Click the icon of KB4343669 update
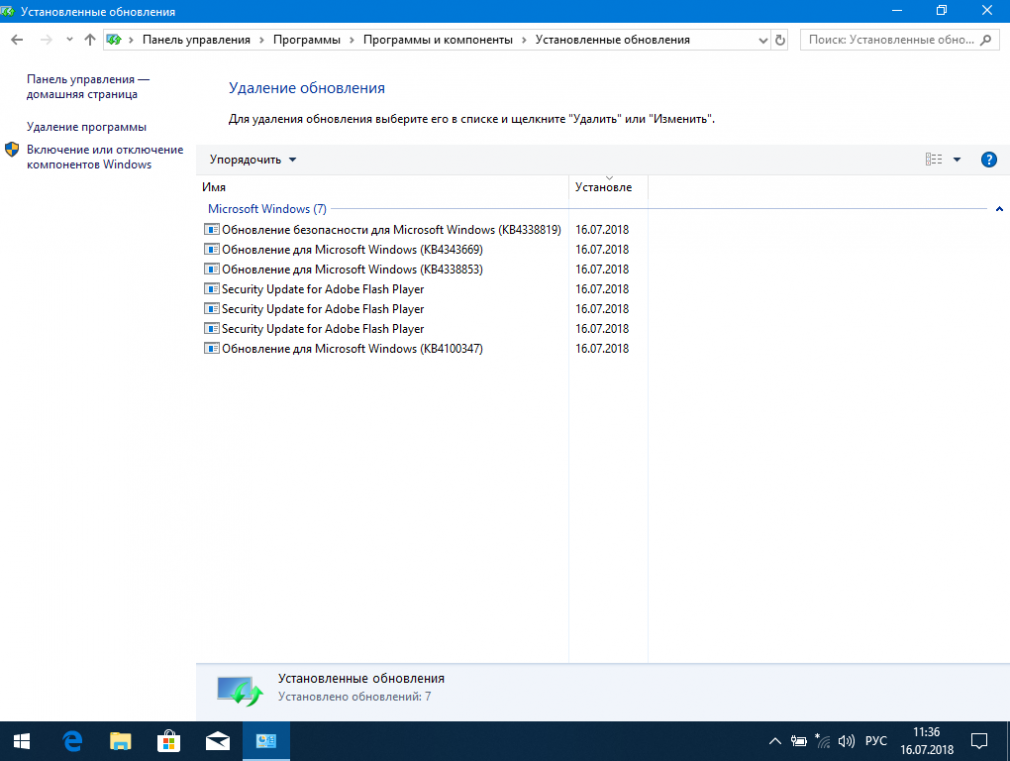The image size is (1010, 761). point(211,249)
